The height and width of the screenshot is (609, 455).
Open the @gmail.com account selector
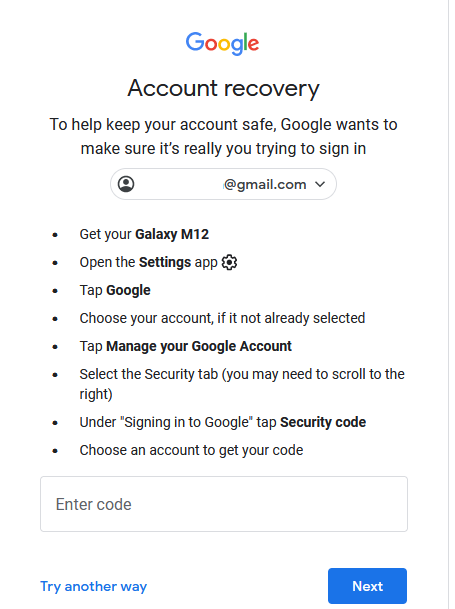[223, 184]
